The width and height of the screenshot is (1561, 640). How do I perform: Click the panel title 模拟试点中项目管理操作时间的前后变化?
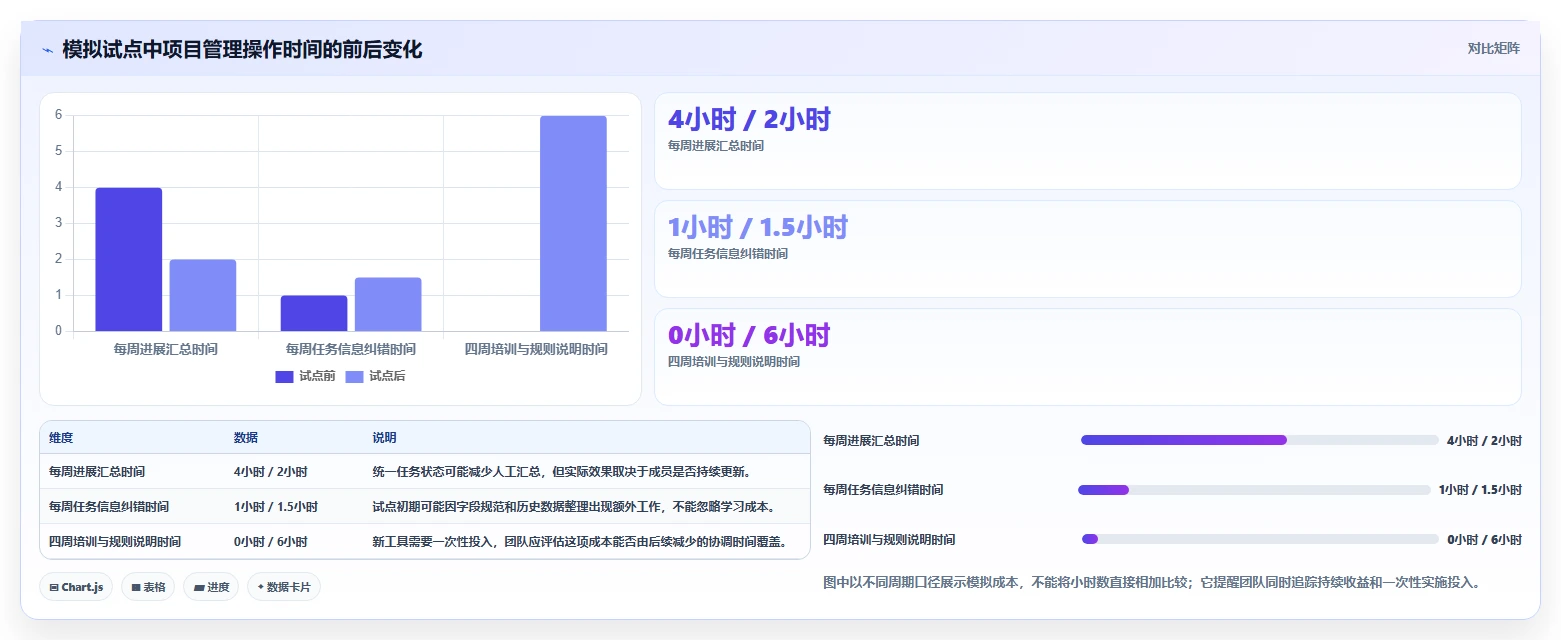coord(242,49)
